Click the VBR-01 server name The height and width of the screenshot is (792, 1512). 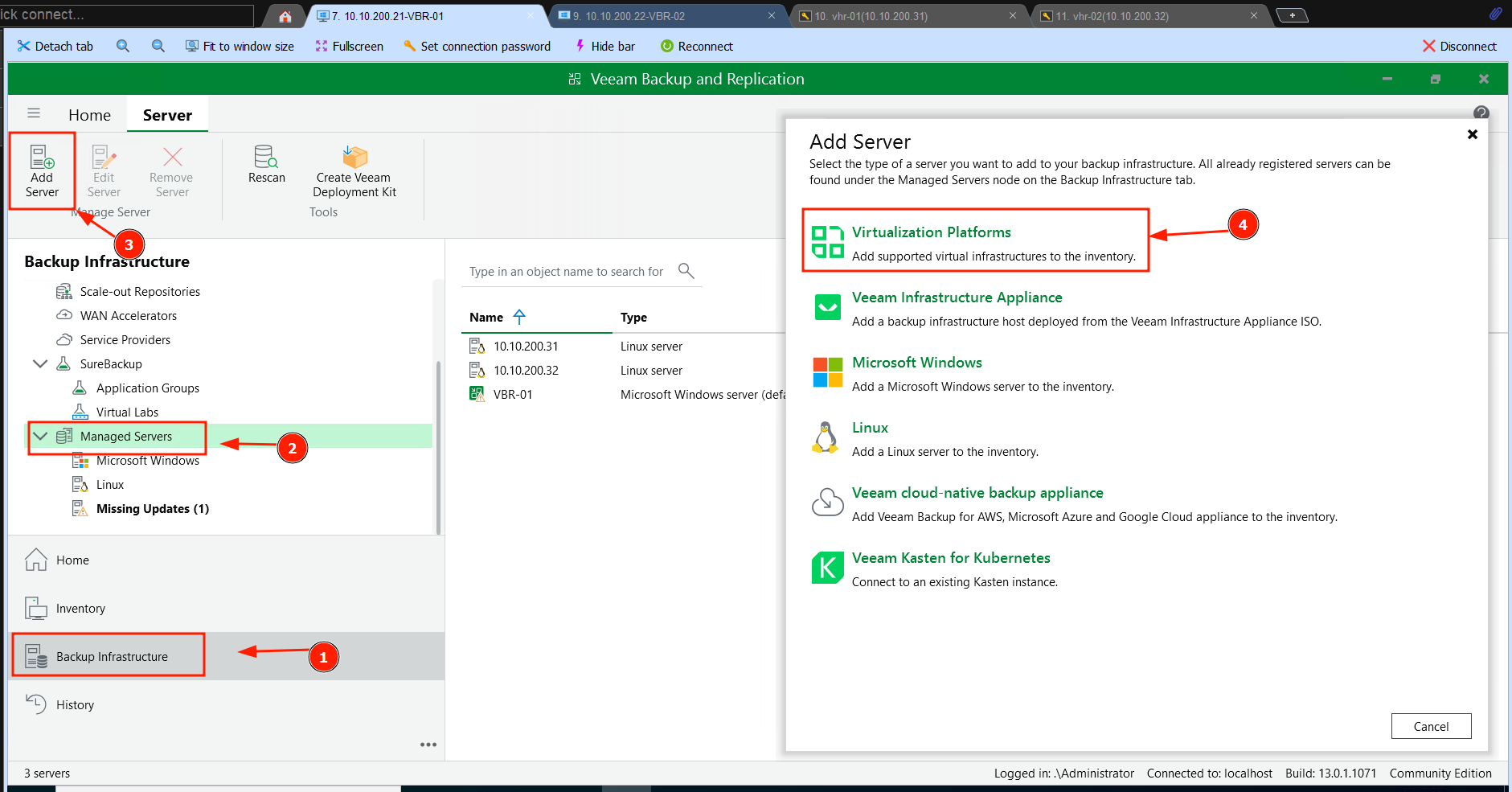[513, 394]
